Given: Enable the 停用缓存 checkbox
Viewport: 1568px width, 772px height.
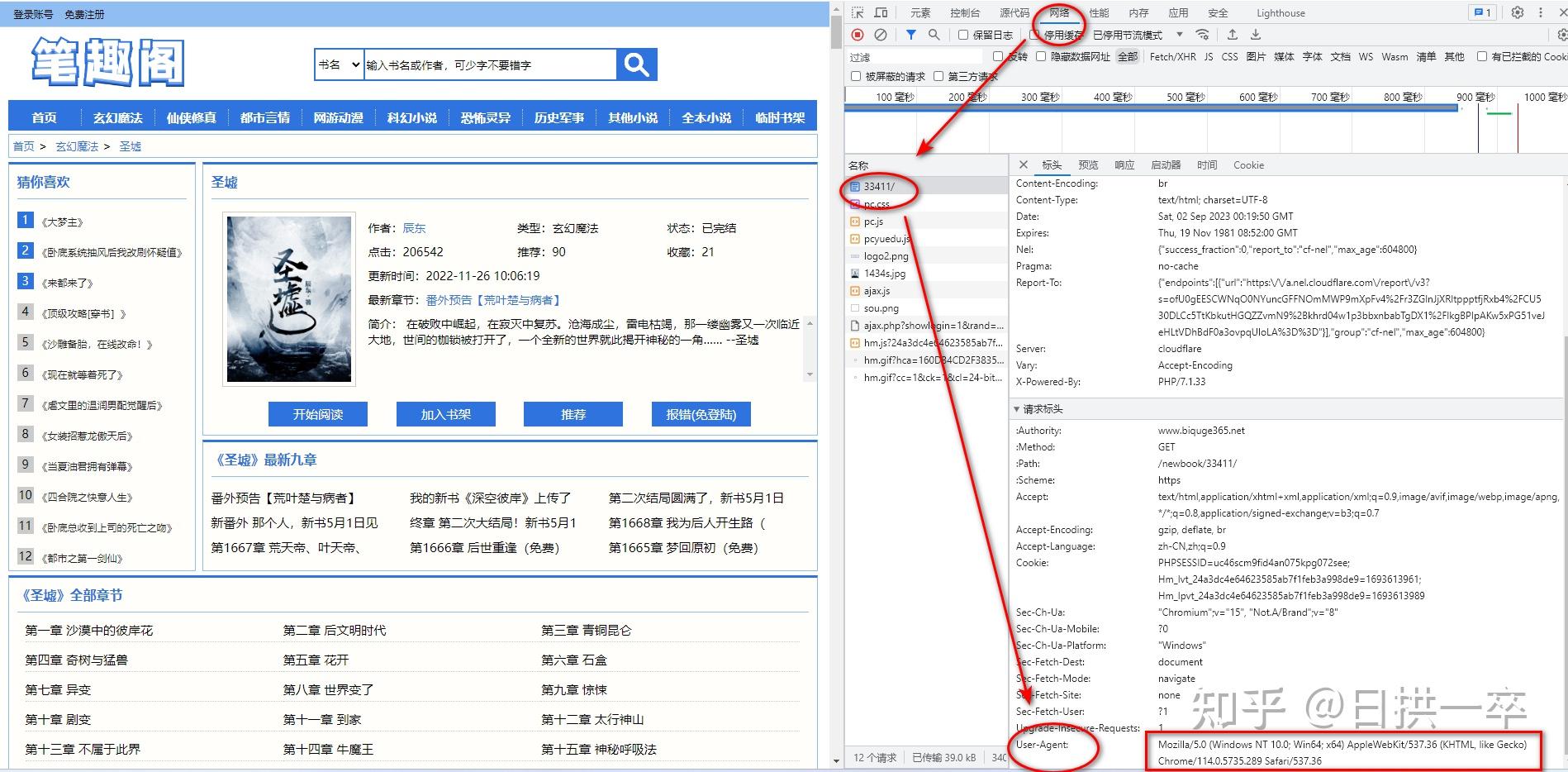Looking at the screenshot, I should (x=1034, y=35).
